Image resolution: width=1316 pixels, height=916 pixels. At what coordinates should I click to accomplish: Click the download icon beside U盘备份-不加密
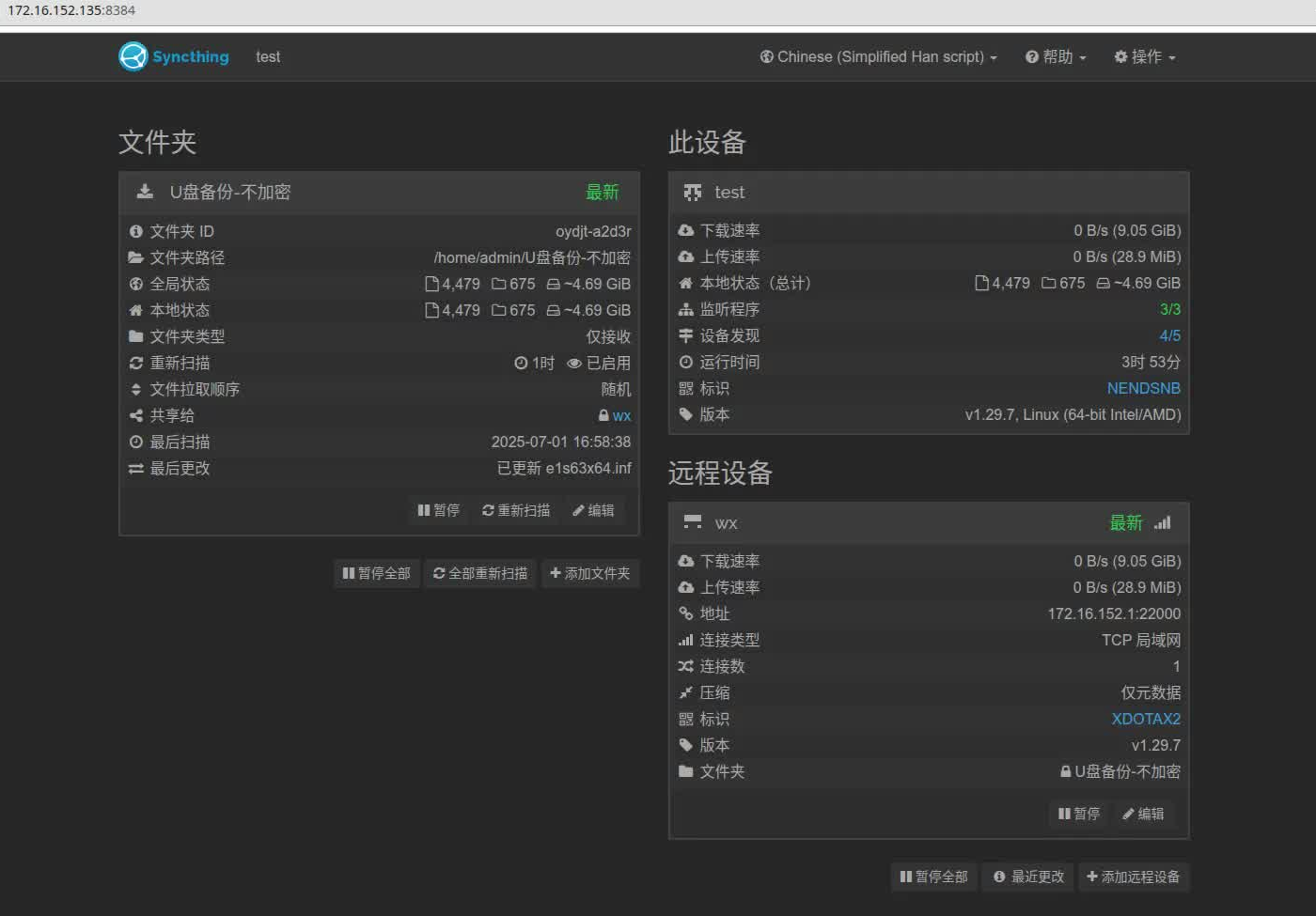[145, 192]
